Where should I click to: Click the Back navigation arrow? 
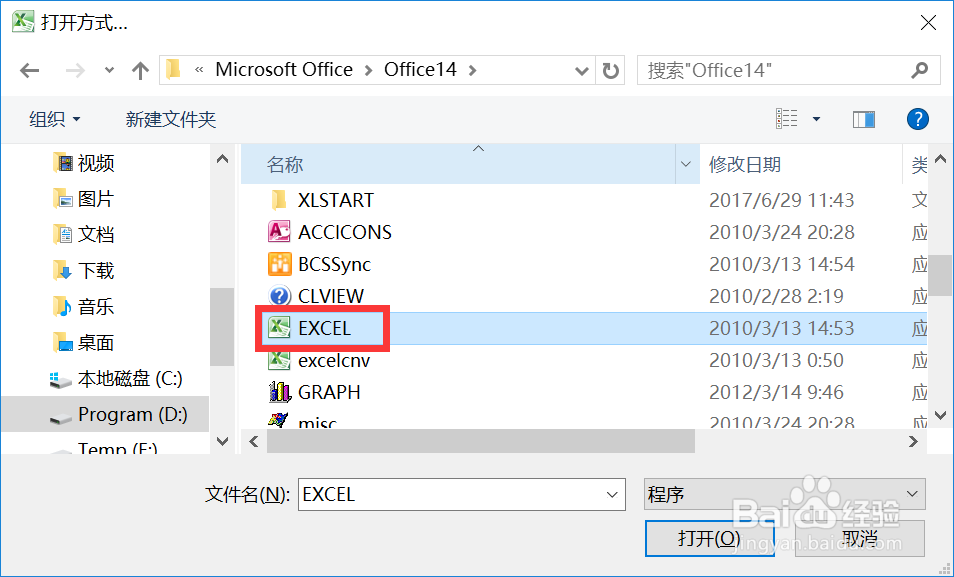(x=30, y=70)
